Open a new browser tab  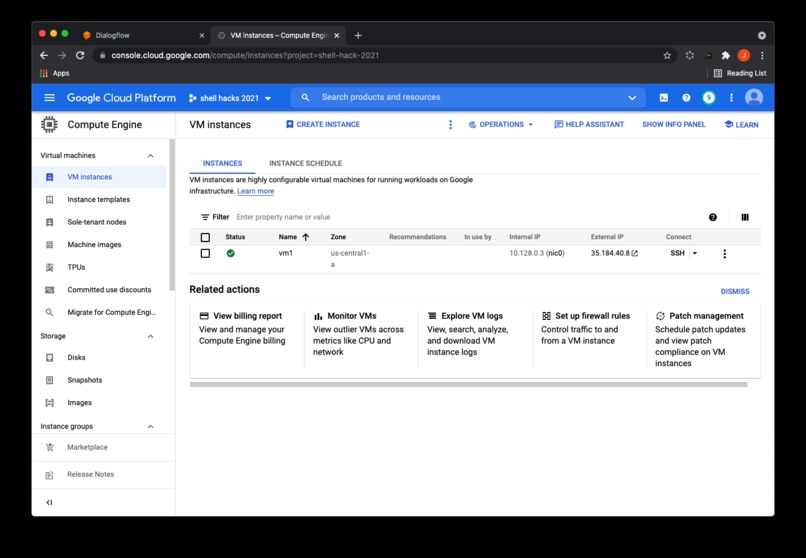[x=358, y=35]
